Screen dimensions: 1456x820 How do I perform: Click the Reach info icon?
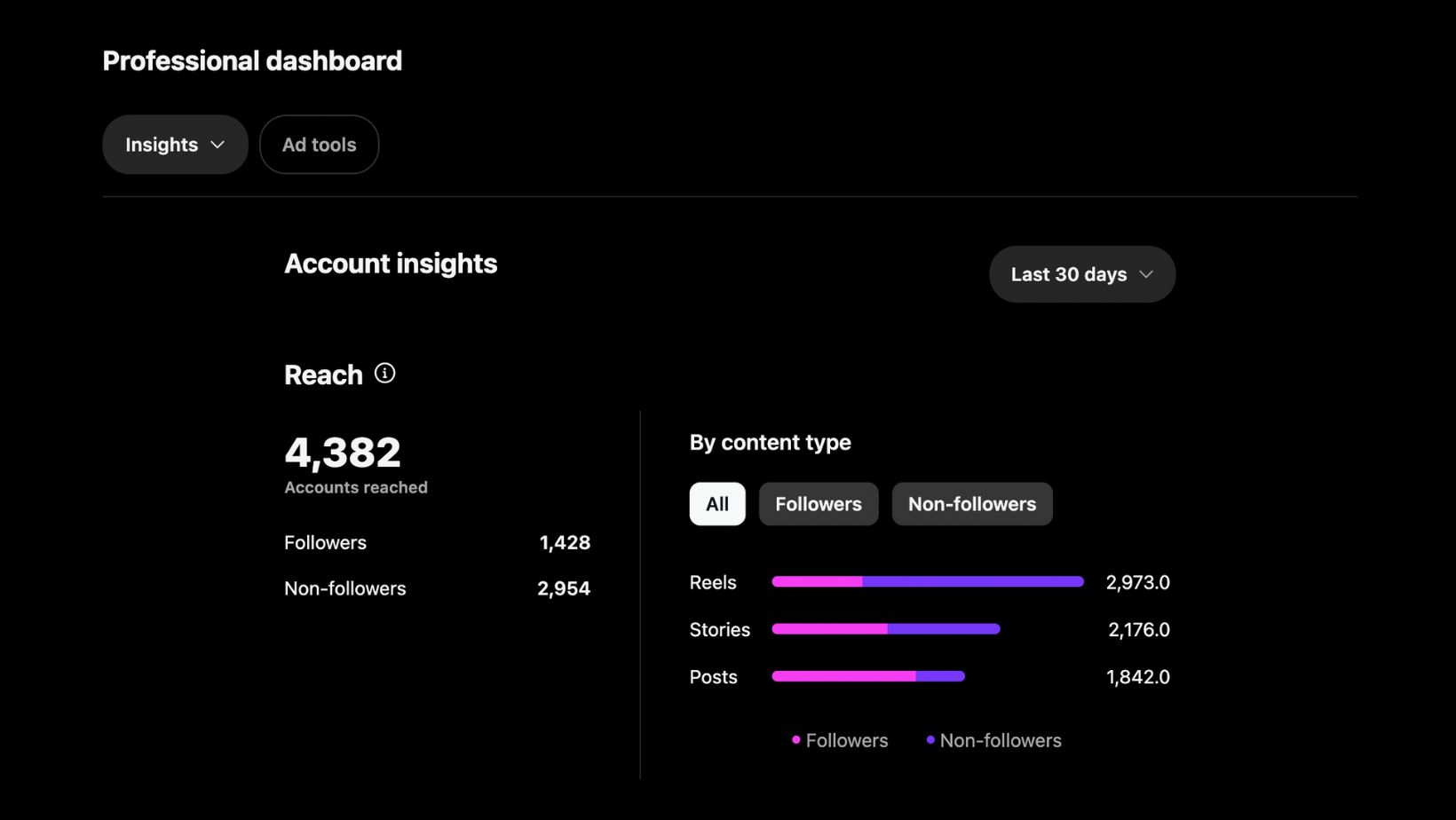(384, 374)
